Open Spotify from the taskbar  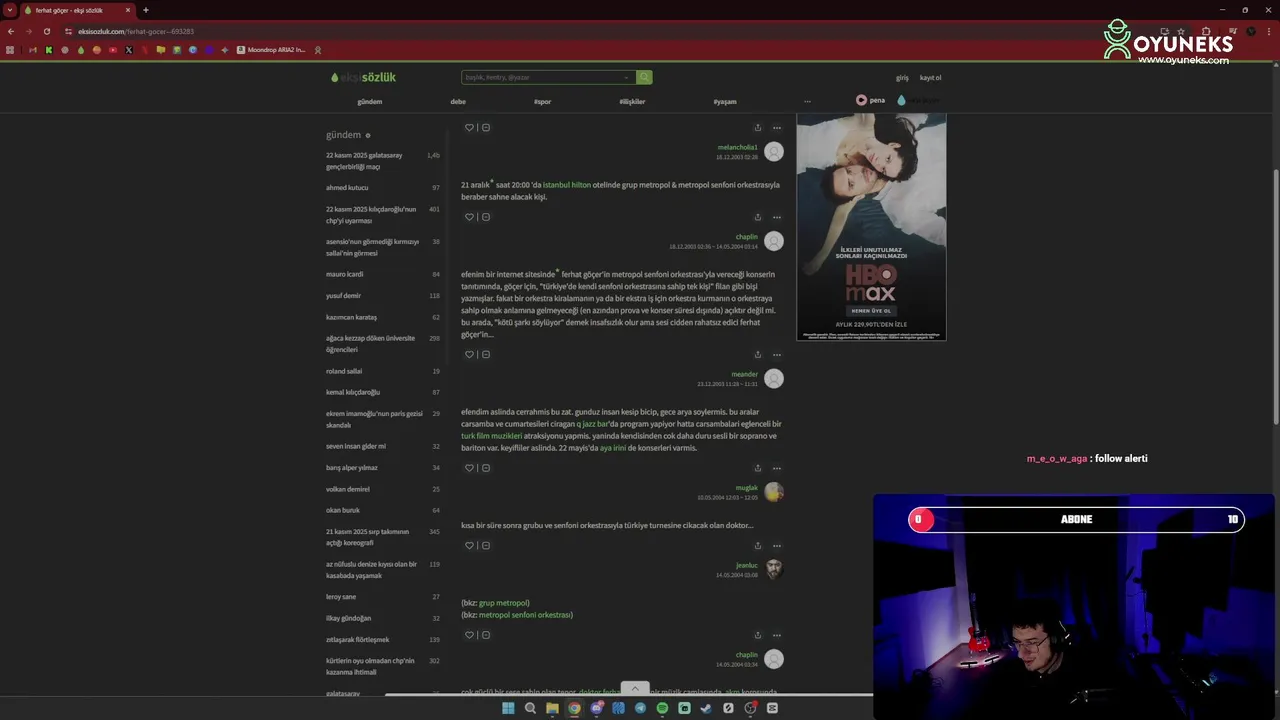662,708
